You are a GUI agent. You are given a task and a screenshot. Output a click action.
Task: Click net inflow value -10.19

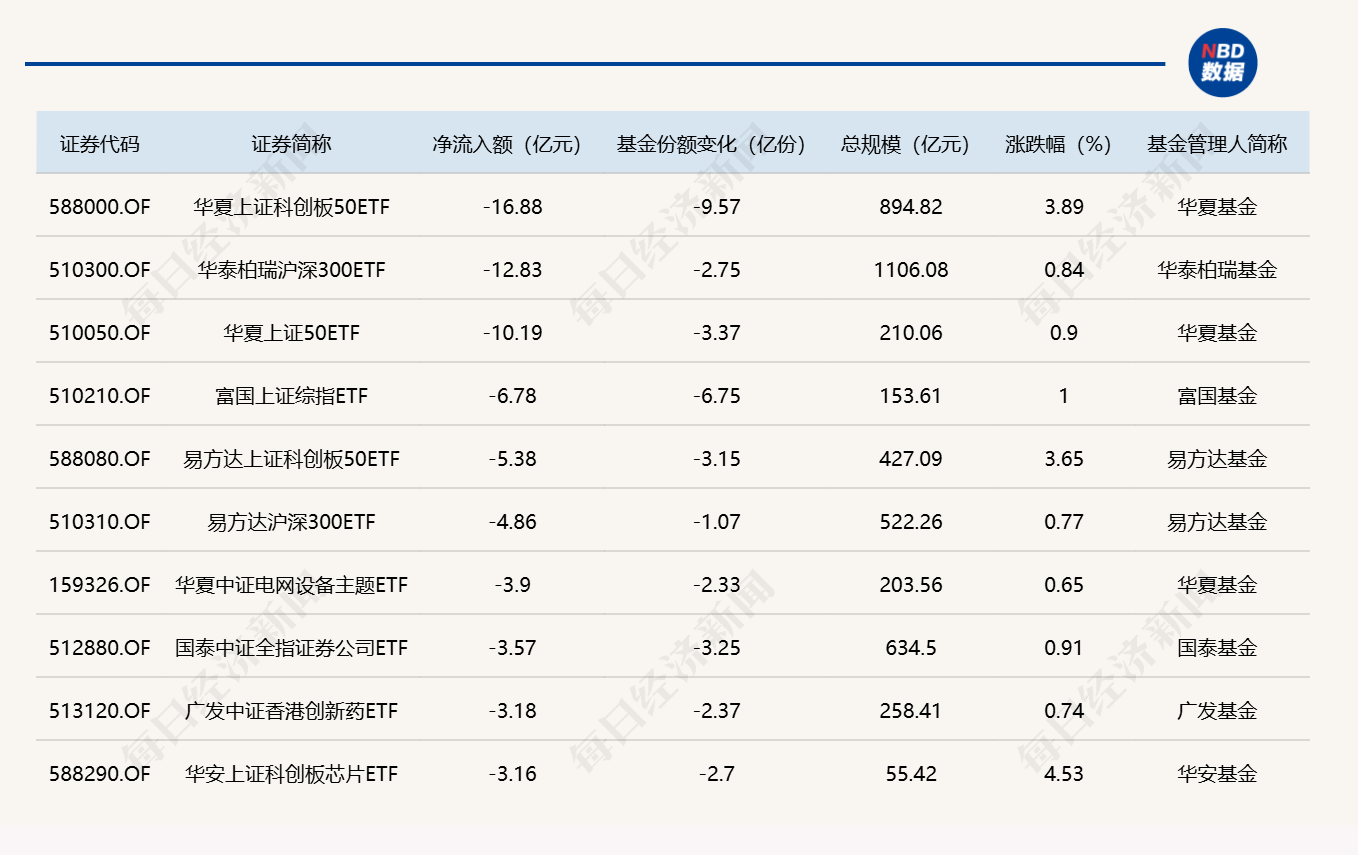coord(513,333)
